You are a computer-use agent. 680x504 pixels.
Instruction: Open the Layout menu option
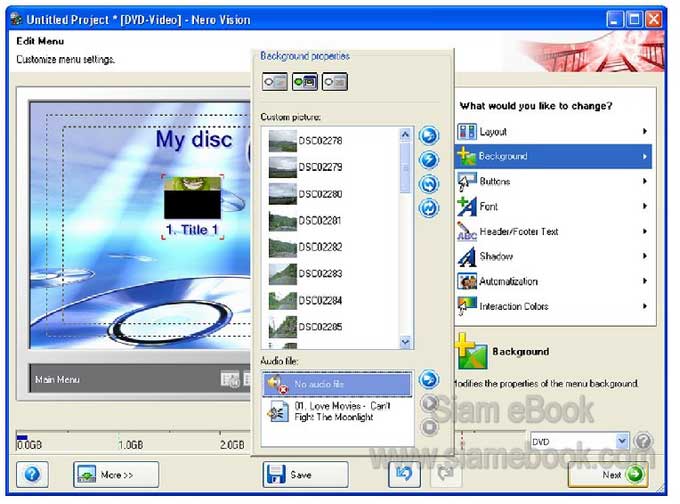[x=553, y=131]
